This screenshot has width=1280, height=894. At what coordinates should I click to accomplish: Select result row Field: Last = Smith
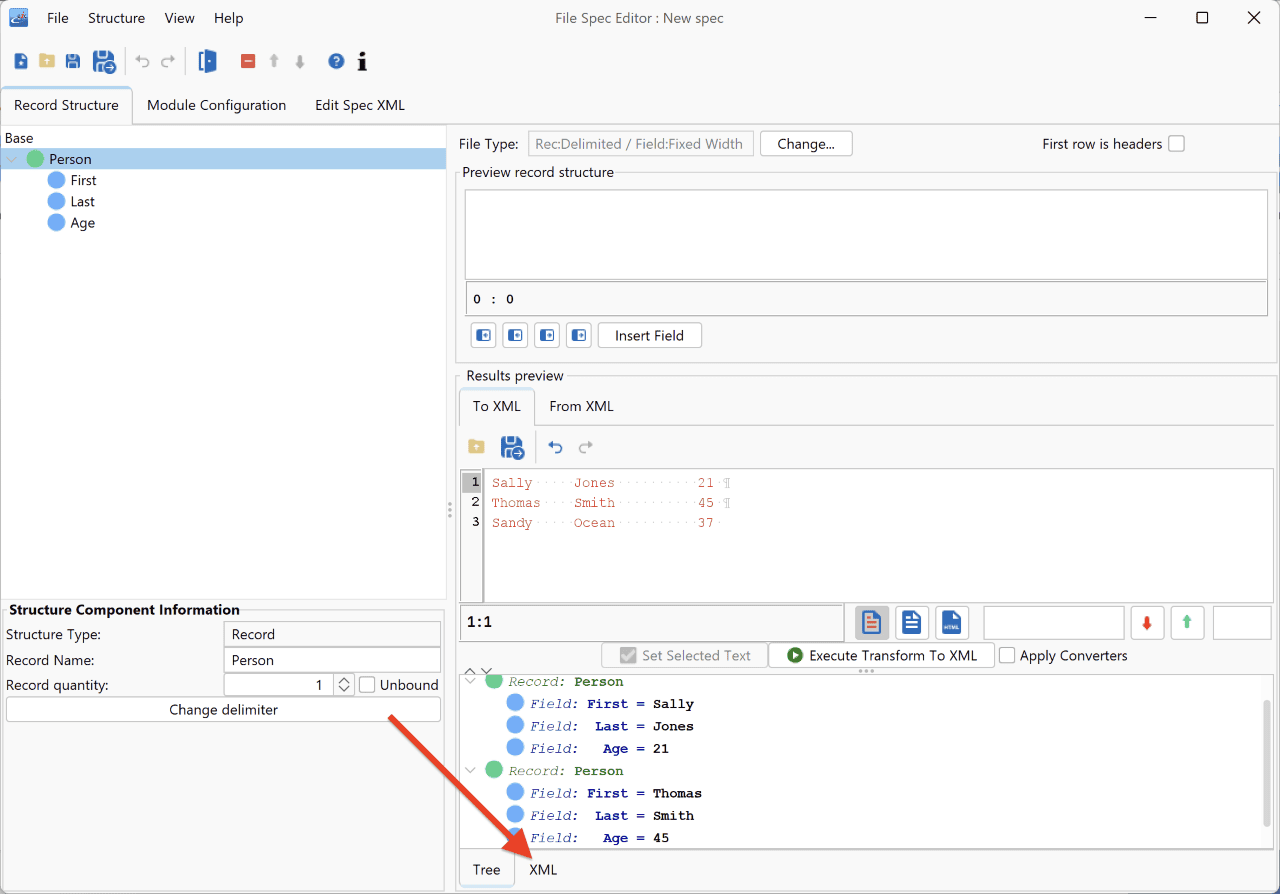coord(600,815)
